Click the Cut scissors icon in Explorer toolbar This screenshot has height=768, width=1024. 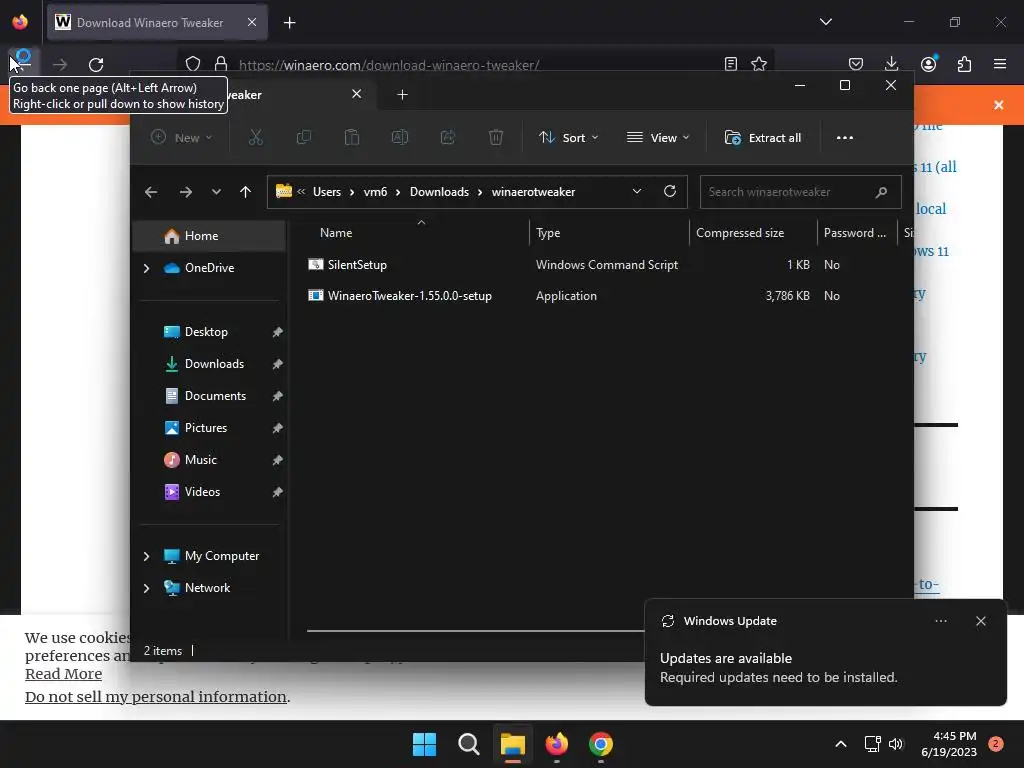click(255, 138)
